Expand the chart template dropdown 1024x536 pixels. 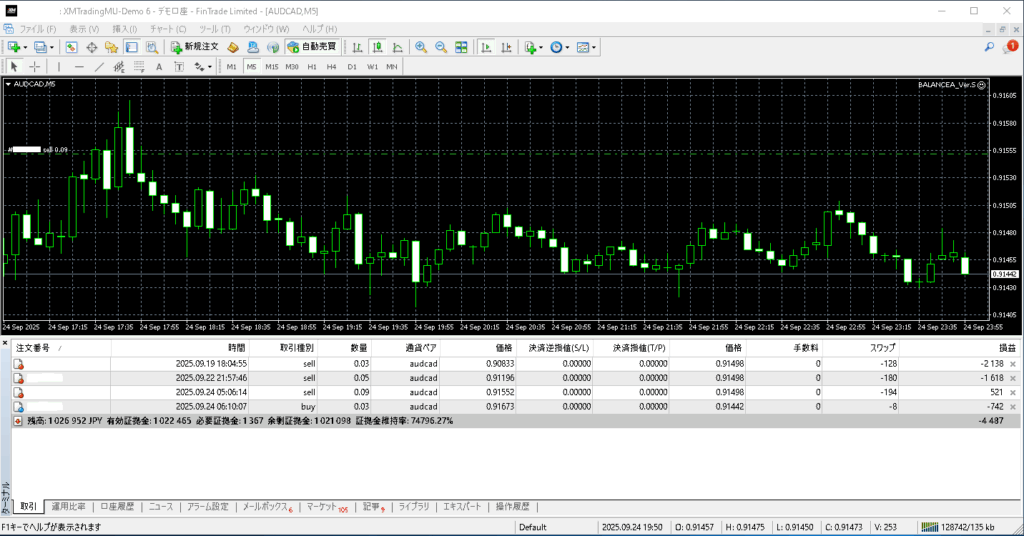point(594,47)
